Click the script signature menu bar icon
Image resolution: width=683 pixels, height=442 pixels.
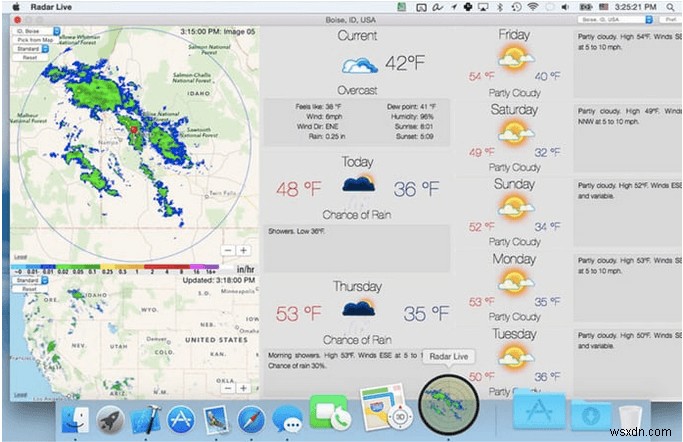click(437, 7)
